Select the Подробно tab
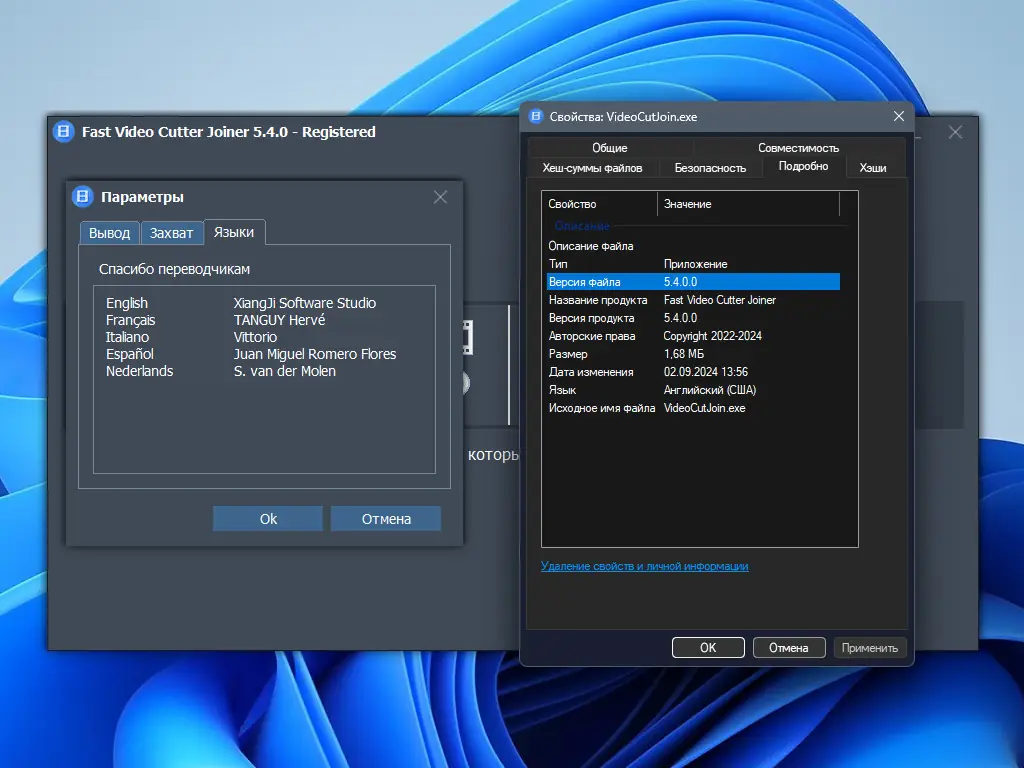Image resolution: width=1024 pixels, height=768 pixels. pos(803,167)
